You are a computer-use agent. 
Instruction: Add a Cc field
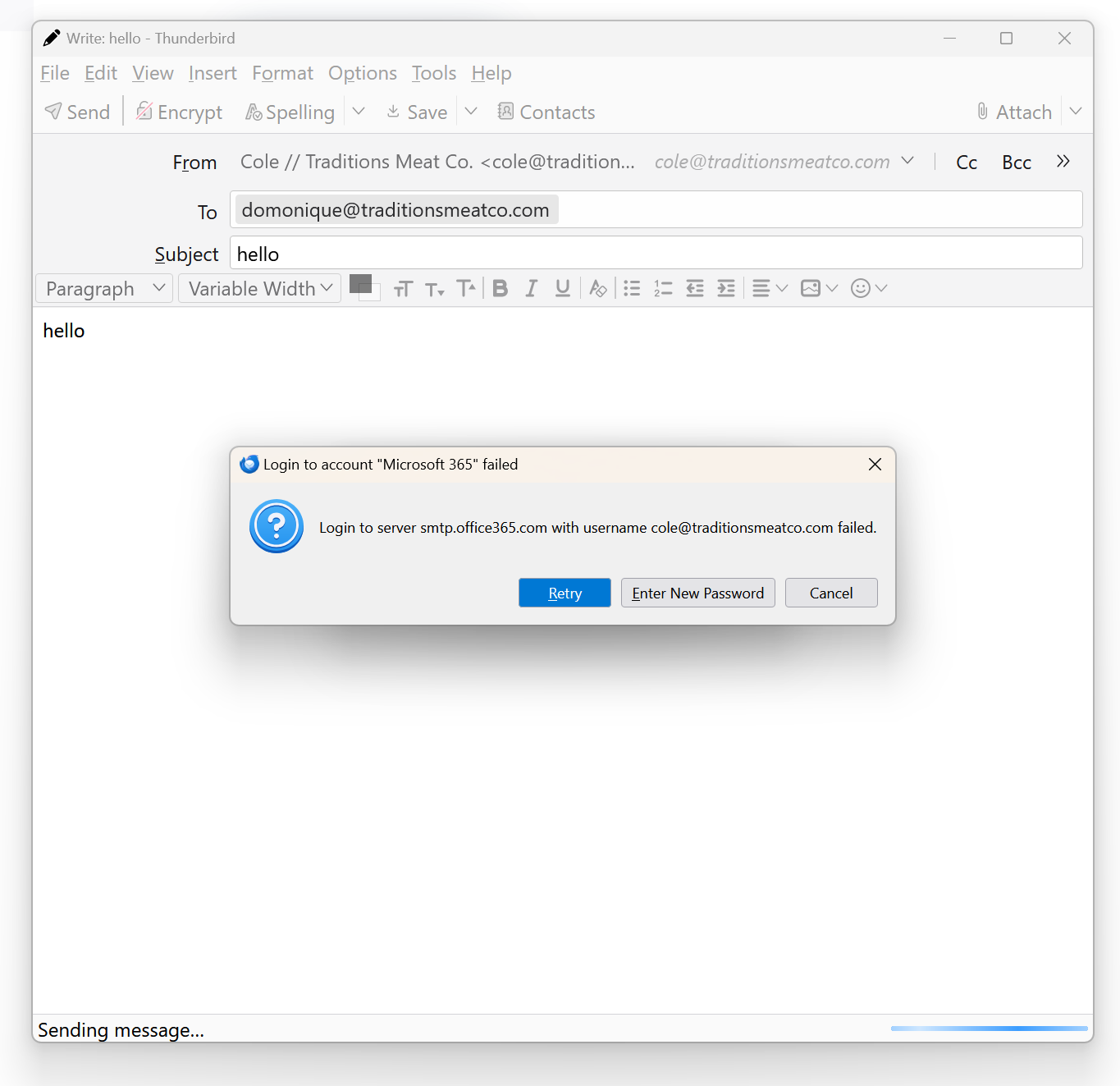click(x=967, y=163)
